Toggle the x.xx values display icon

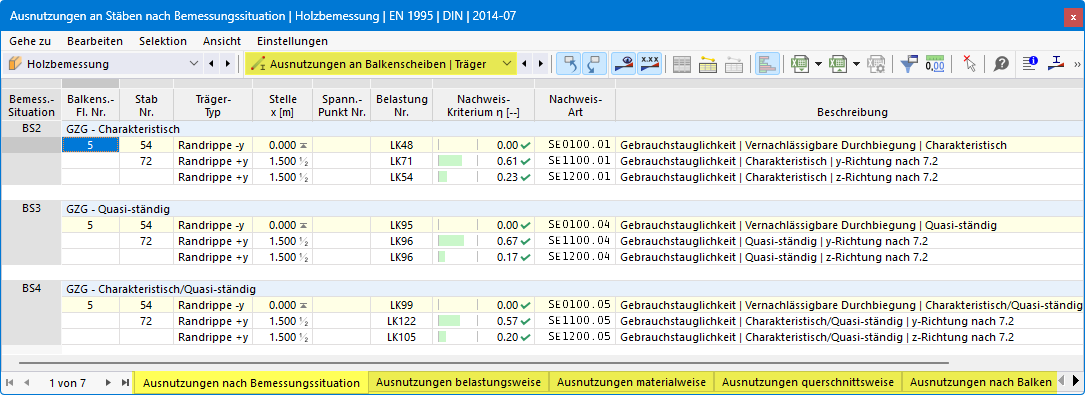tap(649, 64)
